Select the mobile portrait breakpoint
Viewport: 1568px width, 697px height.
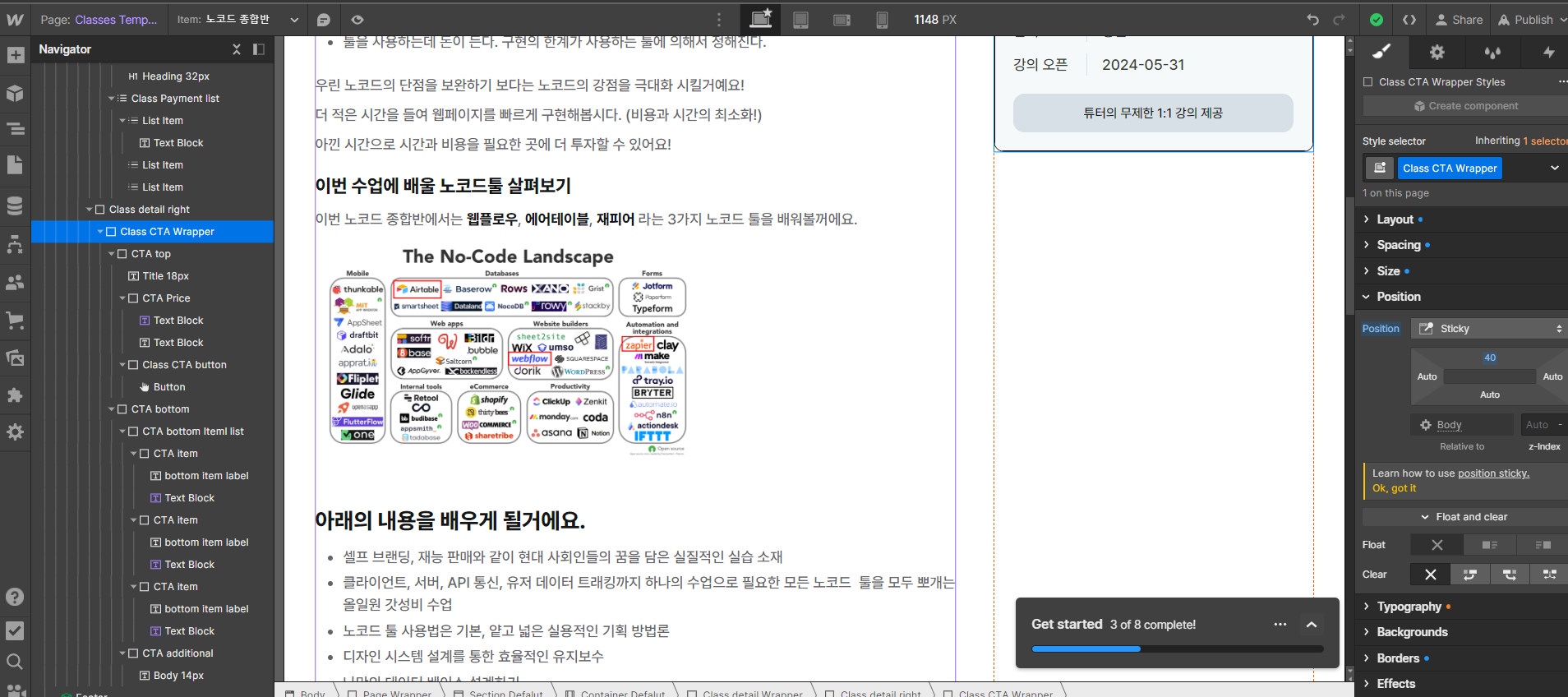tap(882, 20)
